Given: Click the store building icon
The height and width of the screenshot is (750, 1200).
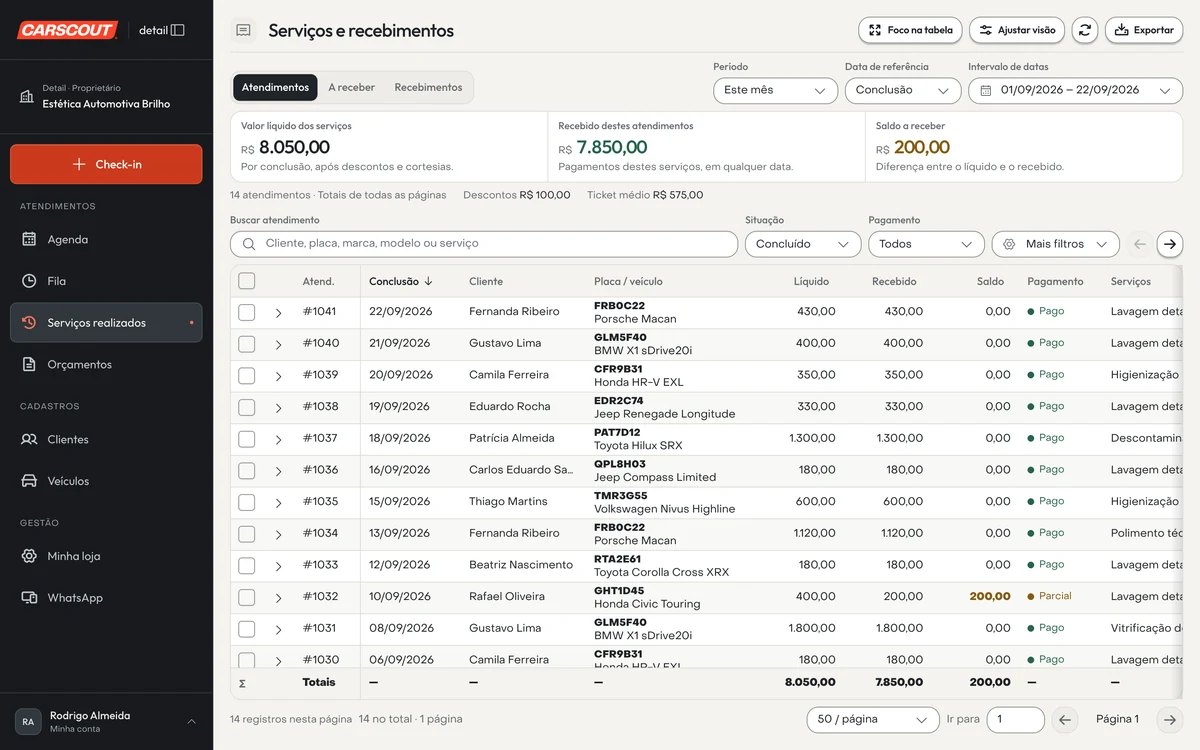Looking at the screenshot, I should coord(27,96).
